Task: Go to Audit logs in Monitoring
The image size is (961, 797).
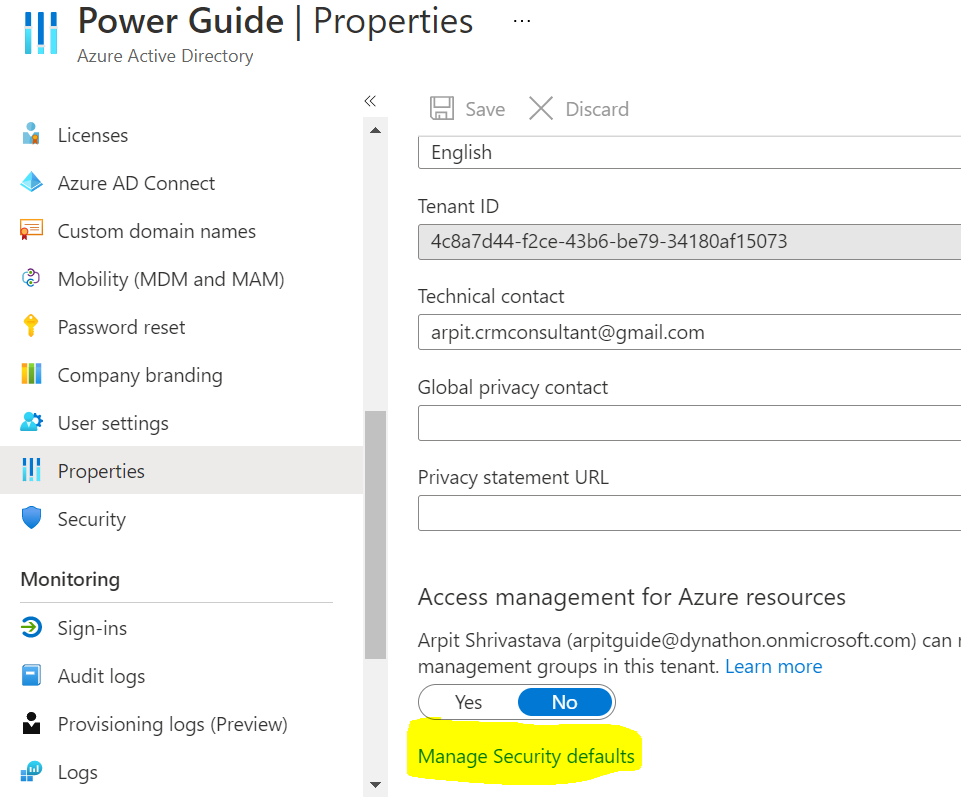Action: click(101, 676)
